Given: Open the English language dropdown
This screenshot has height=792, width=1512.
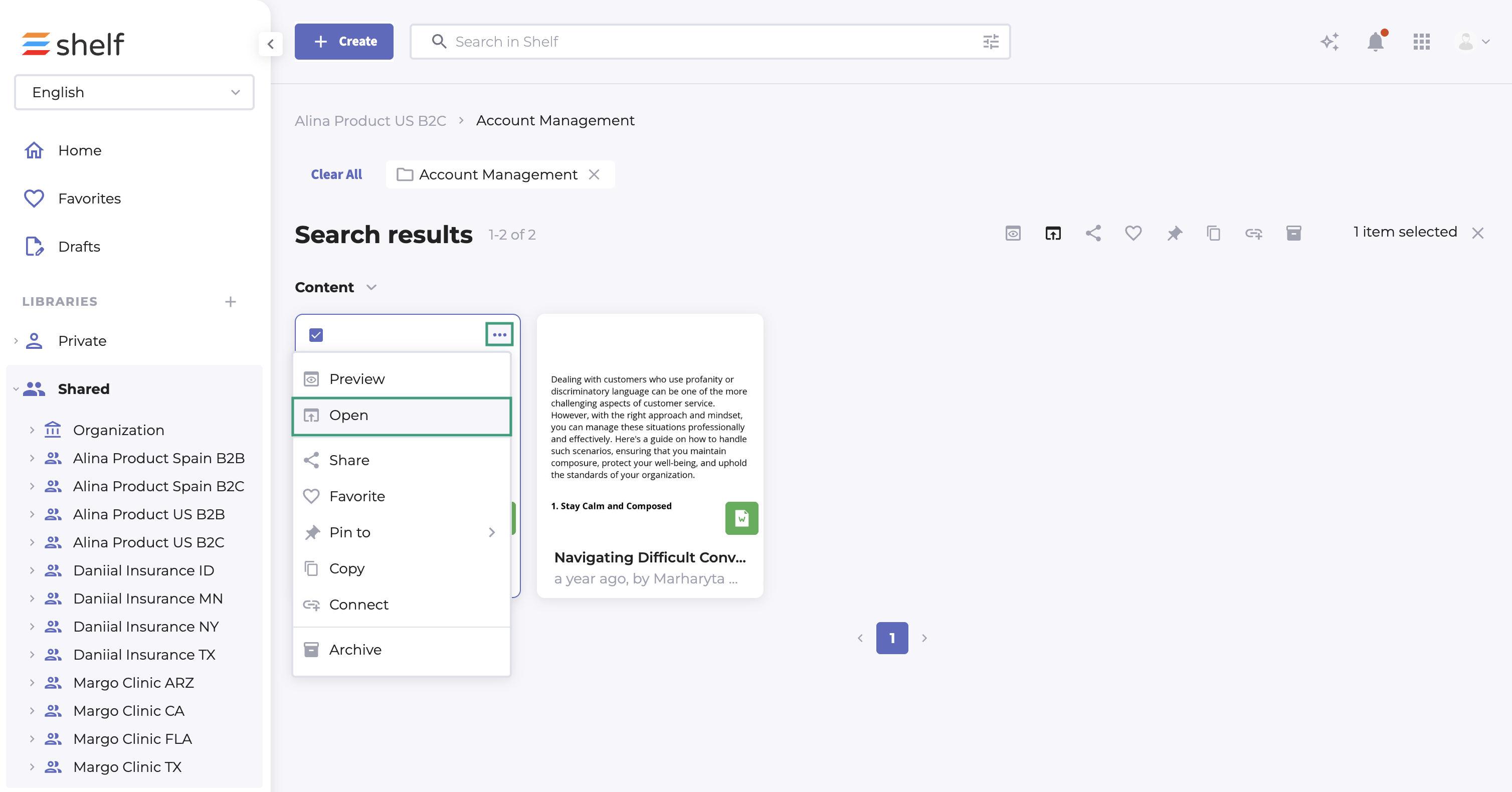Looking at the screenshot, I should (x=134, y=92).
